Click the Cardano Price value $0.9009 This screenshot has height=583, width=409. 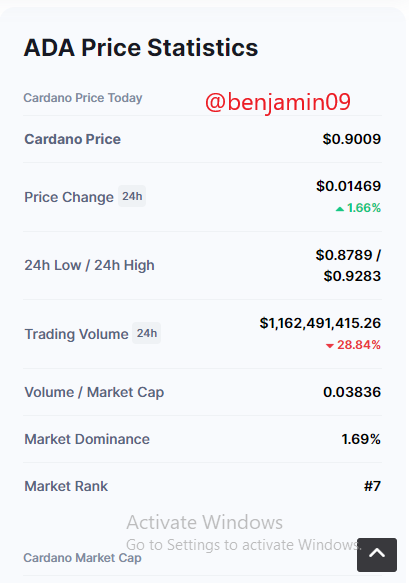point(352,139)
